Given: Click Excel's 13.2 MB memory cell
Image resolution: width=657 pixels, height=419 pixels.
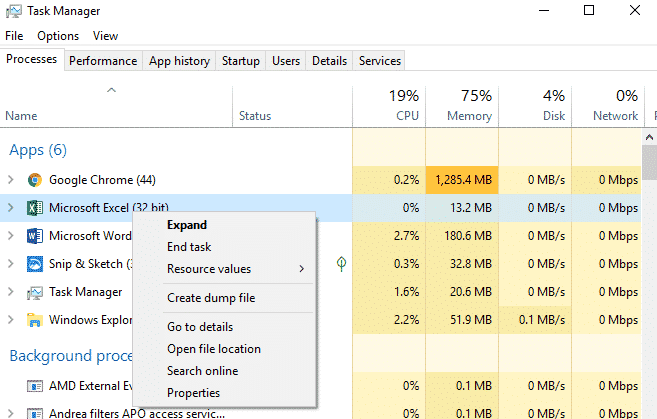Looking at the screenshot, I should (x=462, y=208).
